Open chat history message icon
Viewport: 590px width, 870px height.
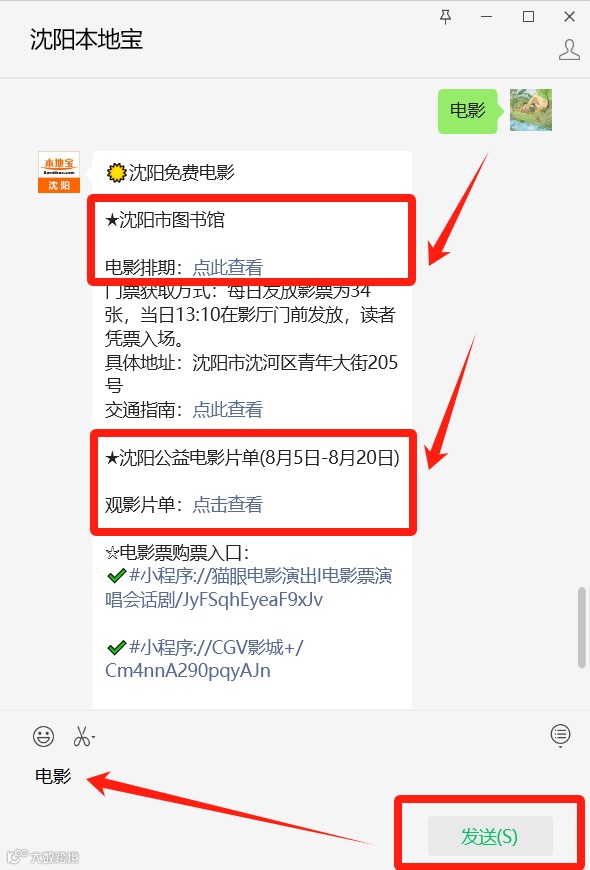pos(561,735)
